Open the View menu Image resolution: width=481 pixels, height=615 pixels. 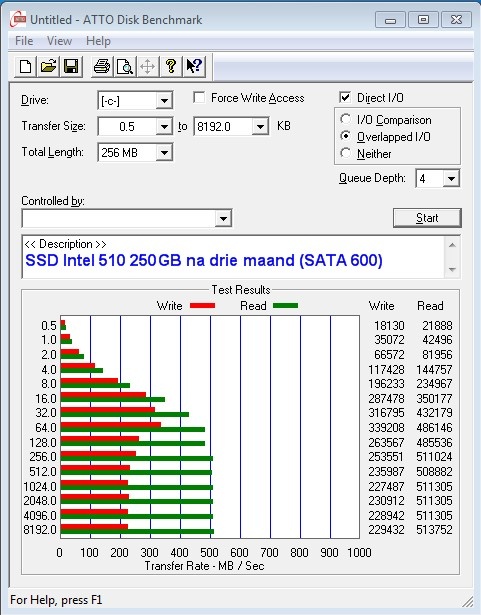tap(59, 41)
